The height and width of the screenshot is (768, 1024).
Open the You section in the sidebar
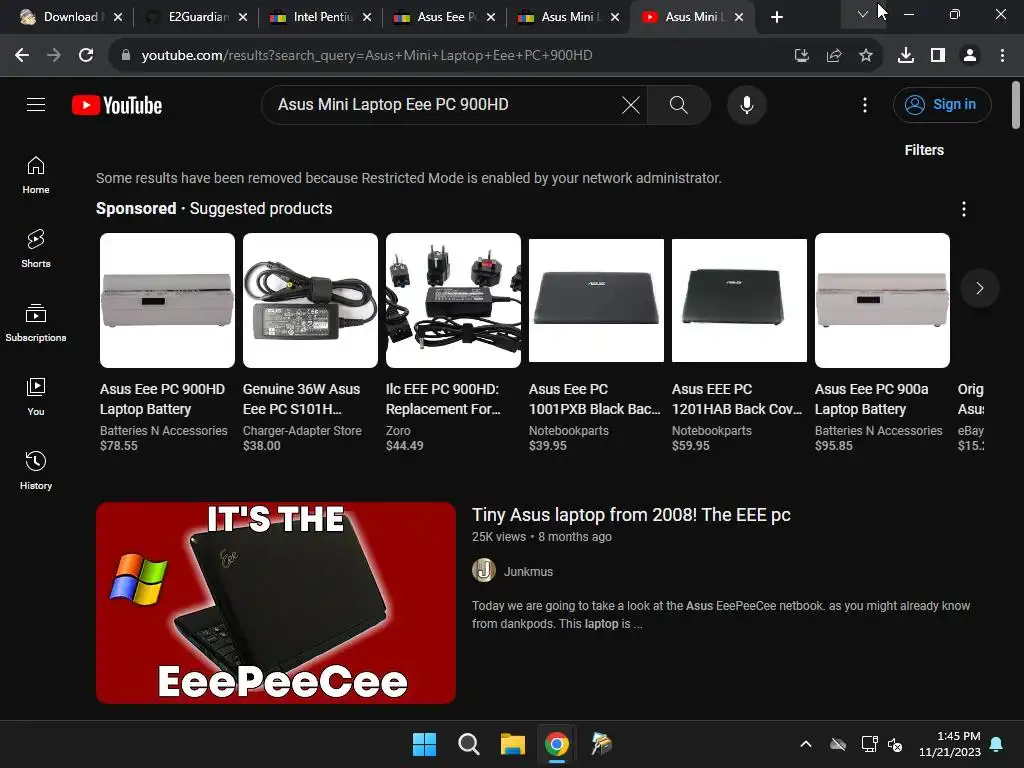(x=36, y=396)
